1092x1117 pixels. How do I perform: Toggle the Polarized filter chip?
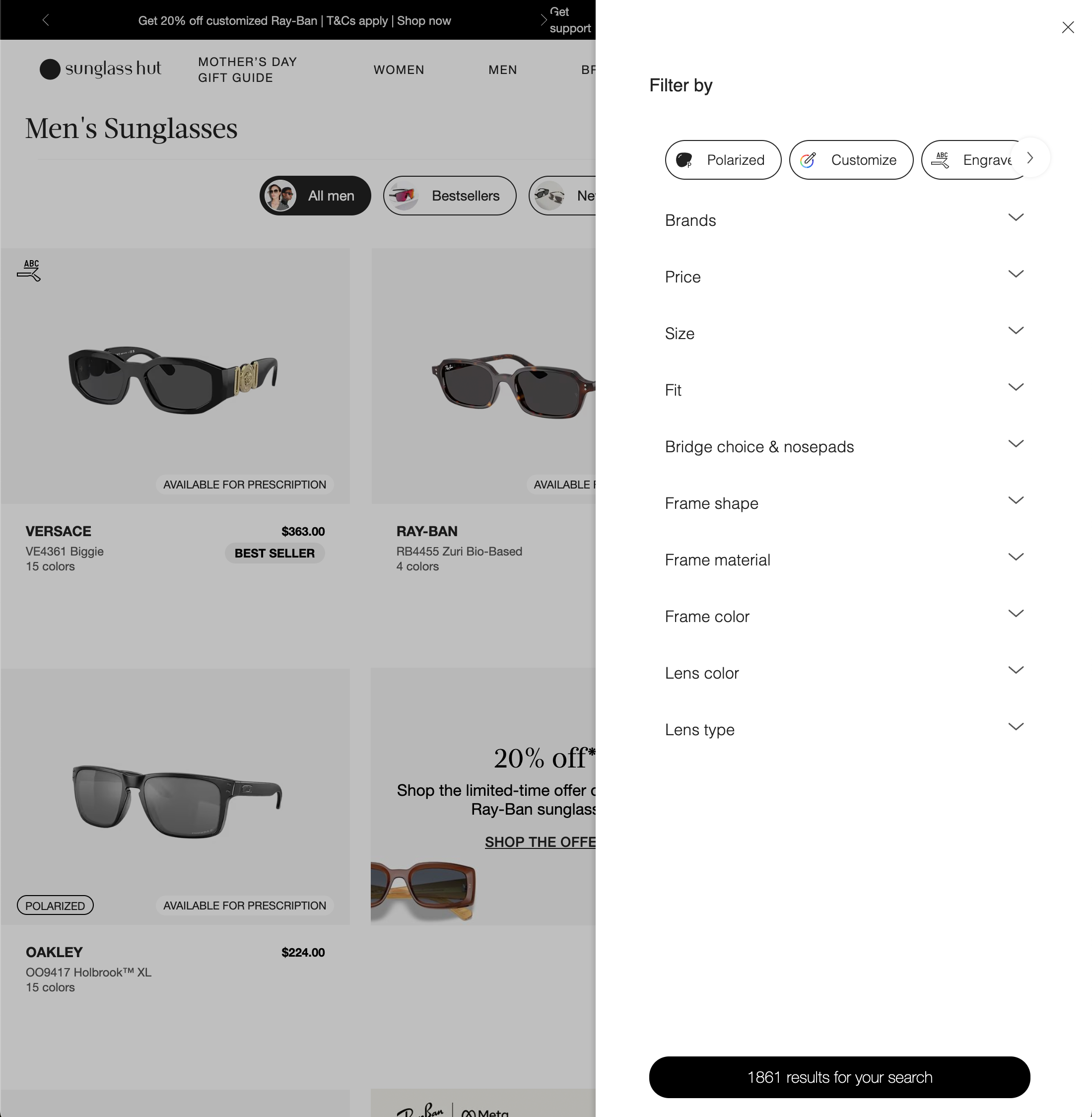(x=723, y=160)
